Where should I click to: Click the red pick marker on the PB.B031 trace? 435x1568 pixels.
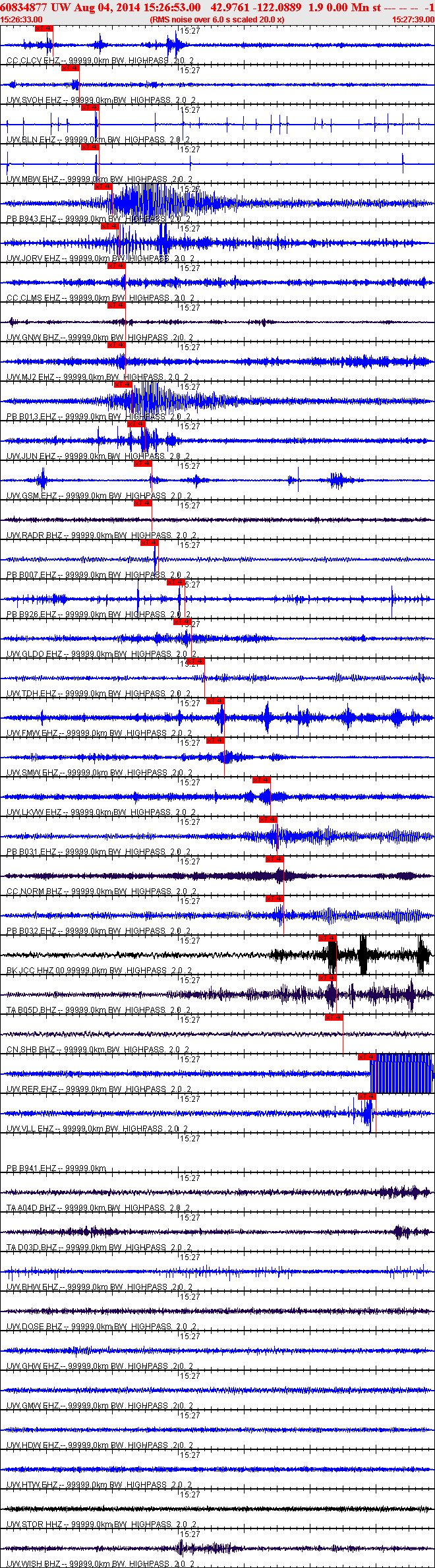(x=268, y=820)
